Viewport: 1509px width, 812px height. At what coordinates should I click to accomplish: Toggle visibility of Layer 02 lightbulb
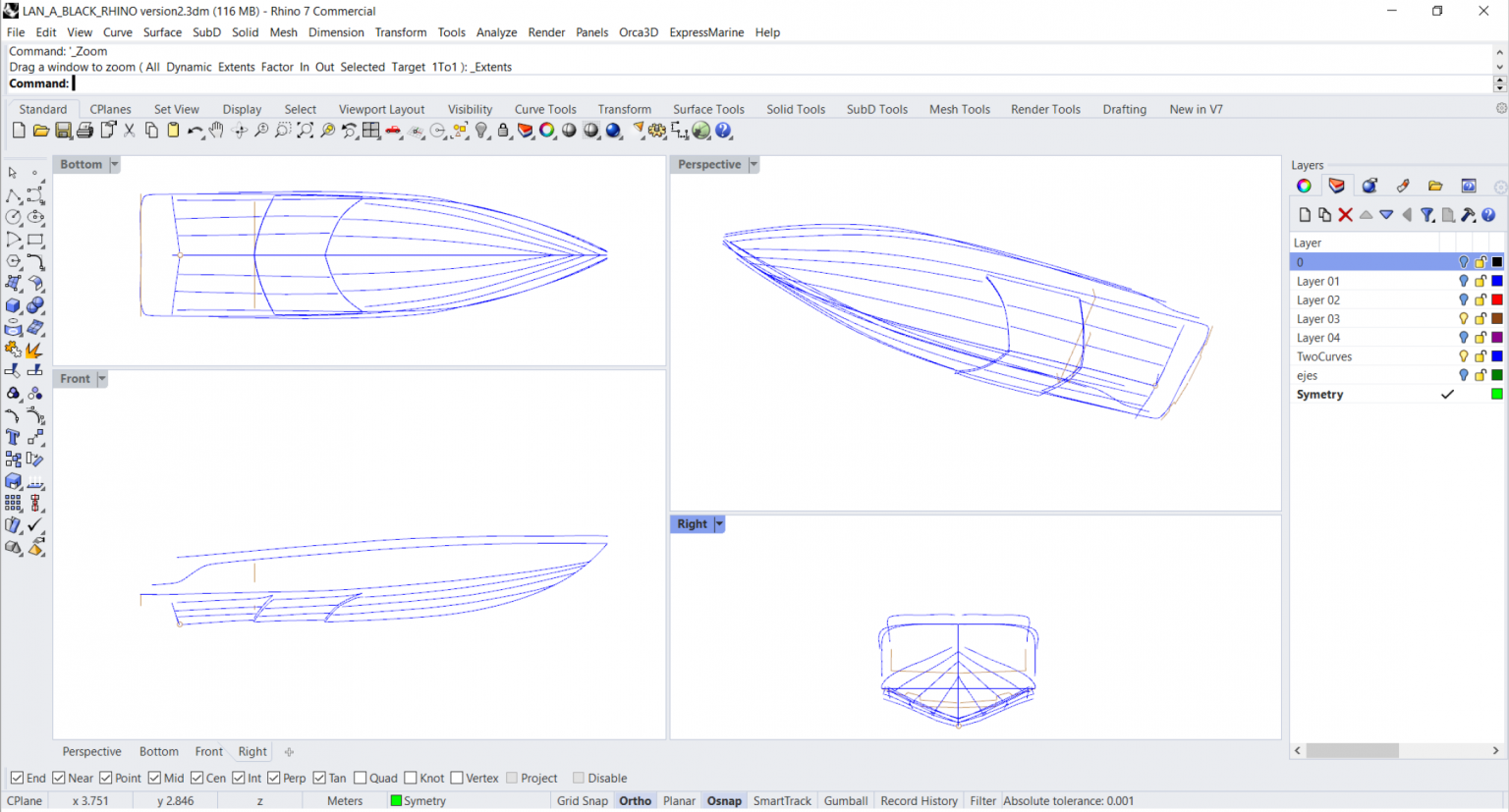click(1463, 299)
